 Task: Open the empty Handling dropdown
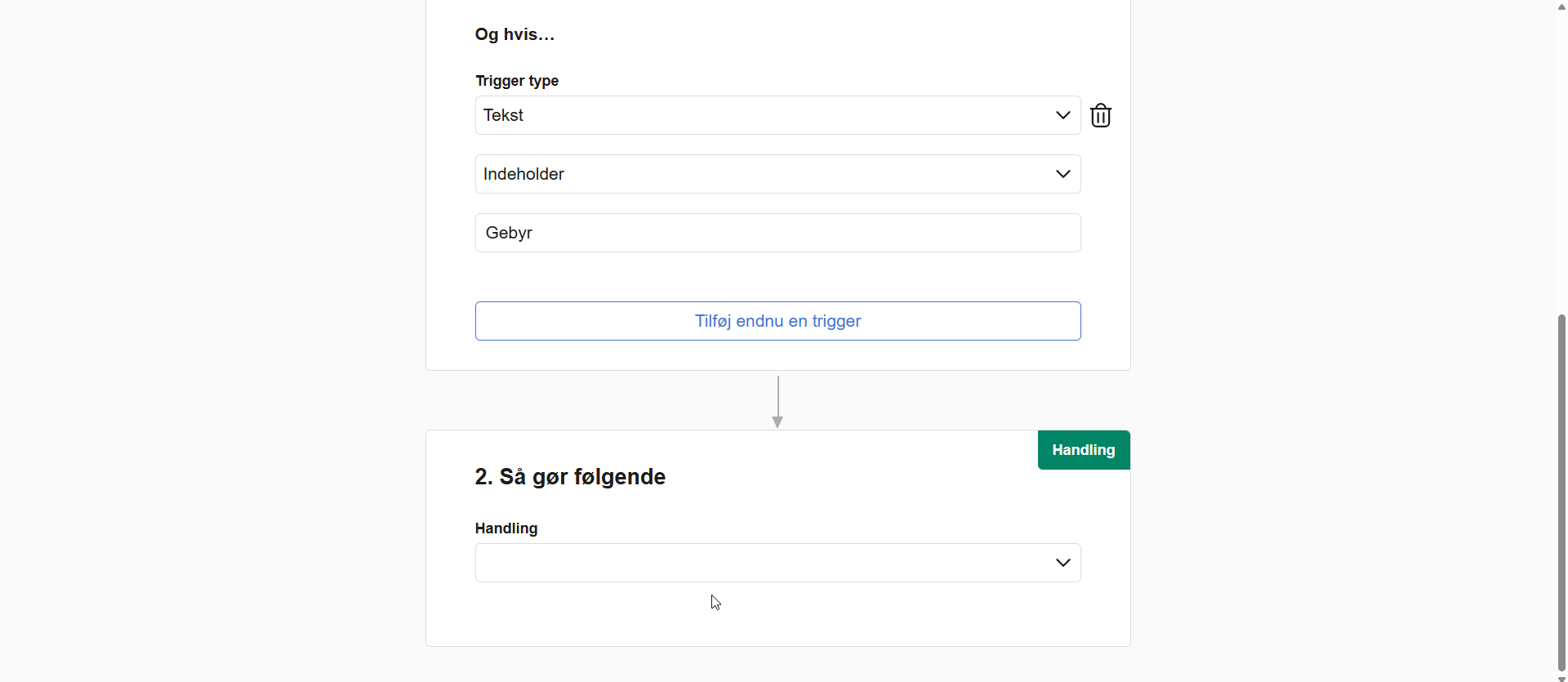point(777,563)
